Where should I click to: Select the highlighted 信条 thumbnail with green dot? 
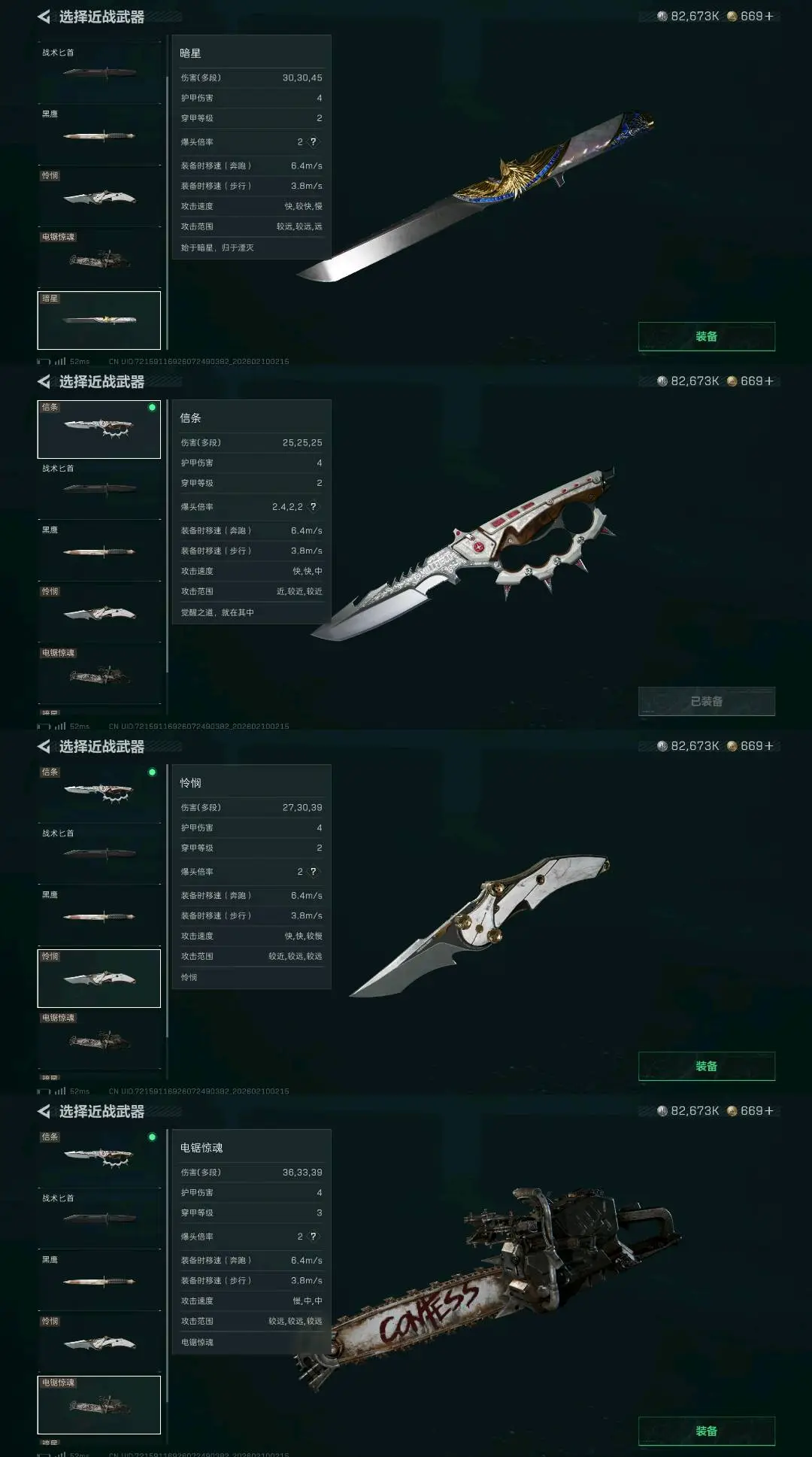click(99, 429)
